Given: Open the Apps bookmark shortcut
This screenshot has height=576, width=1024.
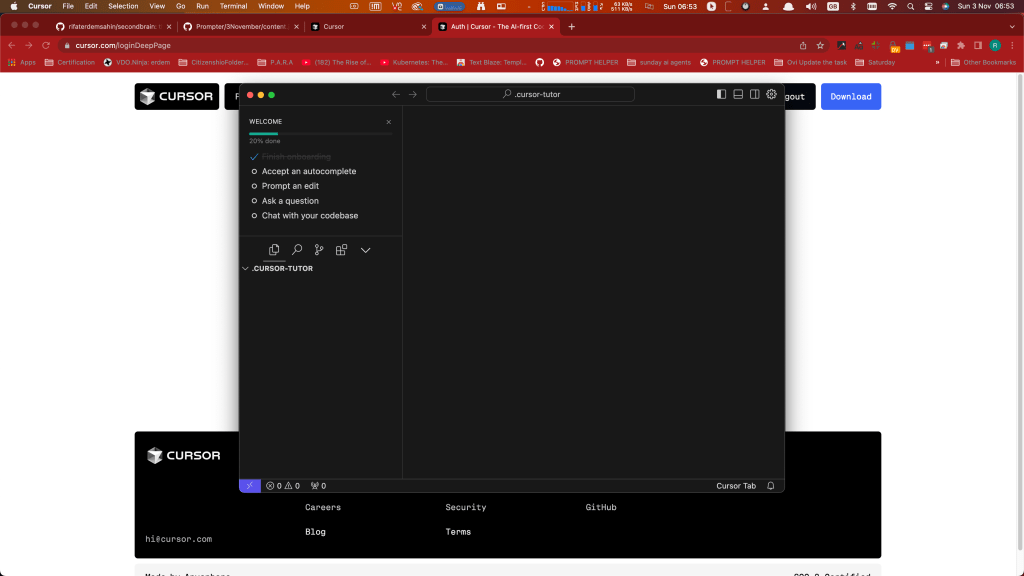Looking at the screenshot, I should 22,63.
